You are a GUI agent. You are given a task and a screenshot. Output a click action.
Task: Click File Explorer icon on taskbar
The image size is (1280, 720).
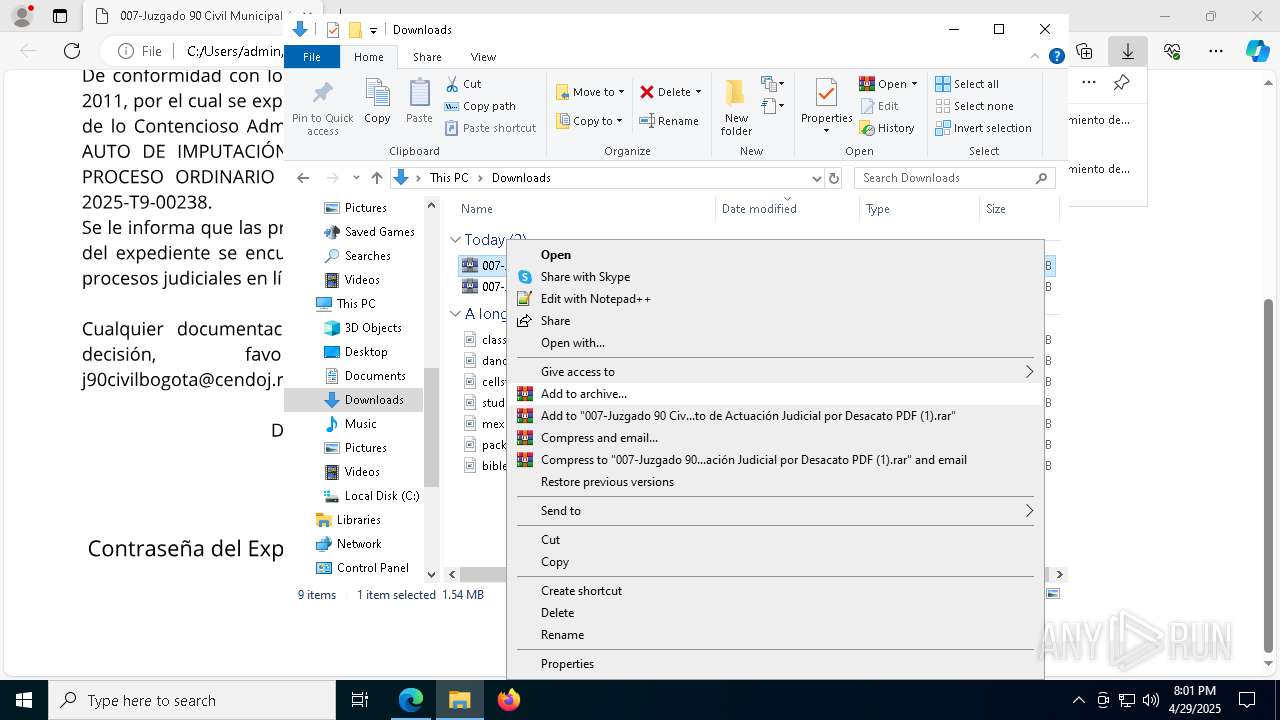click(460, 700)
